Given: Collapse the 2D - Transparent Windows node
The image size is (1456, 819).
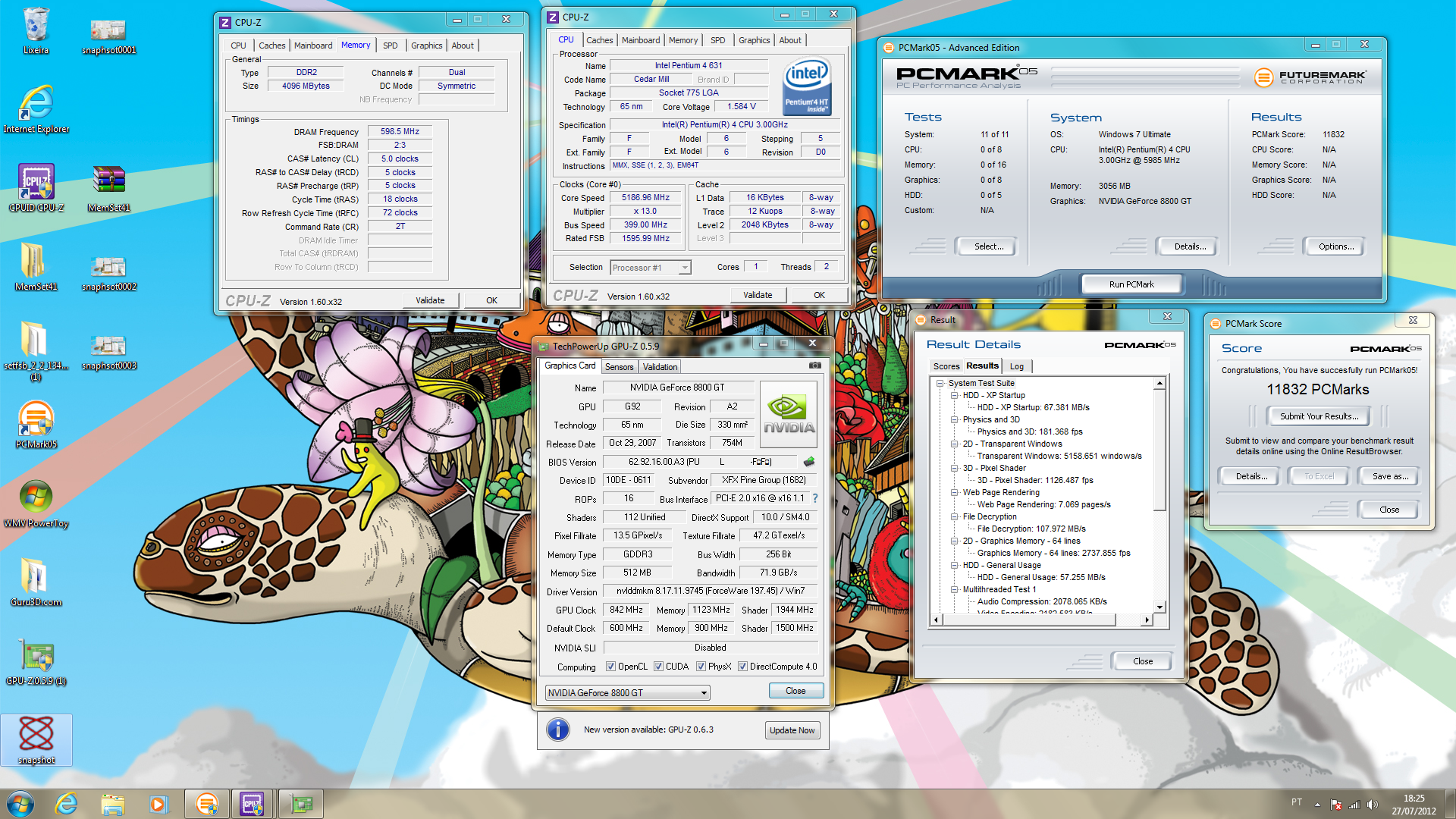Looking at the screenshot, I should [955, 444].
